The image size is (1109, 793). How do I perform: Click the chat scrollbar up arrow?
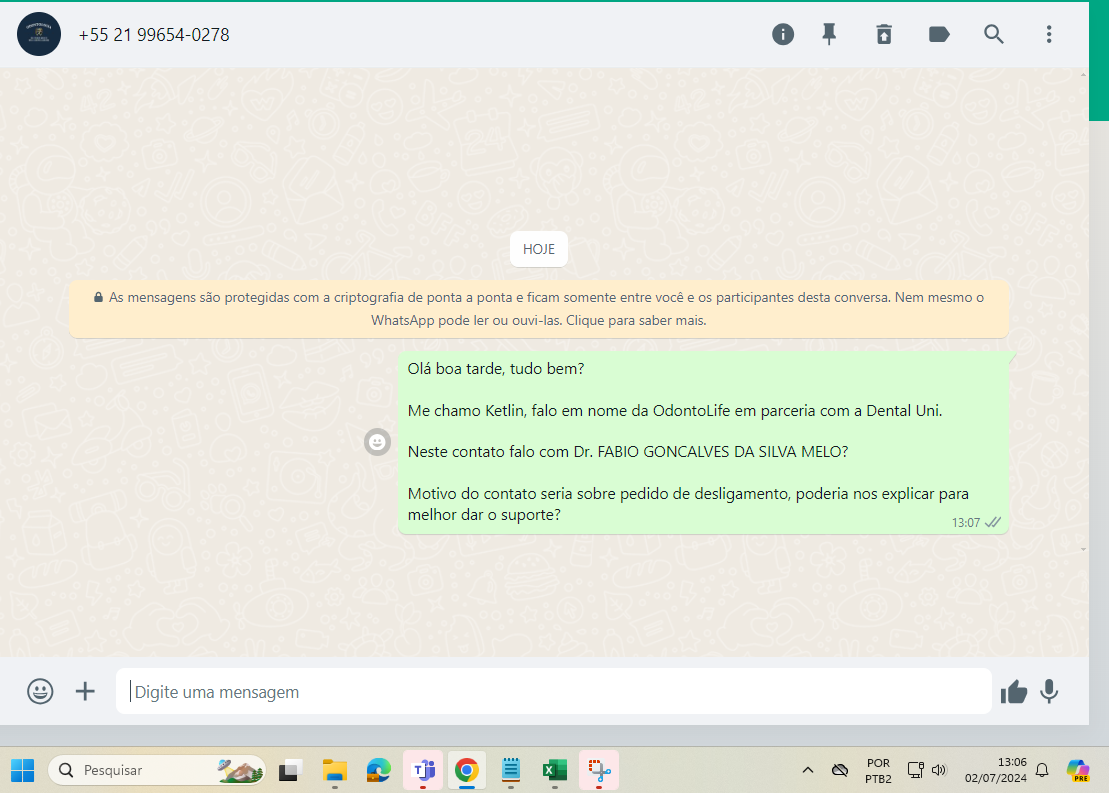(x=1084, y=74)
